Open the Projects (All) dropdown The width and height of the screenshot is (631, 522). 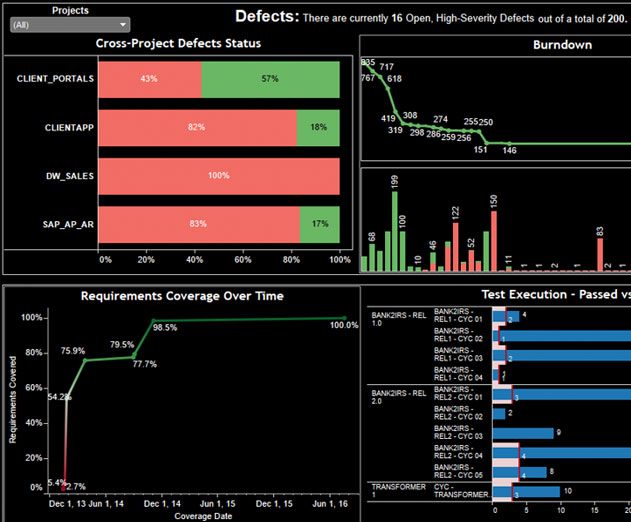point(70,25)
